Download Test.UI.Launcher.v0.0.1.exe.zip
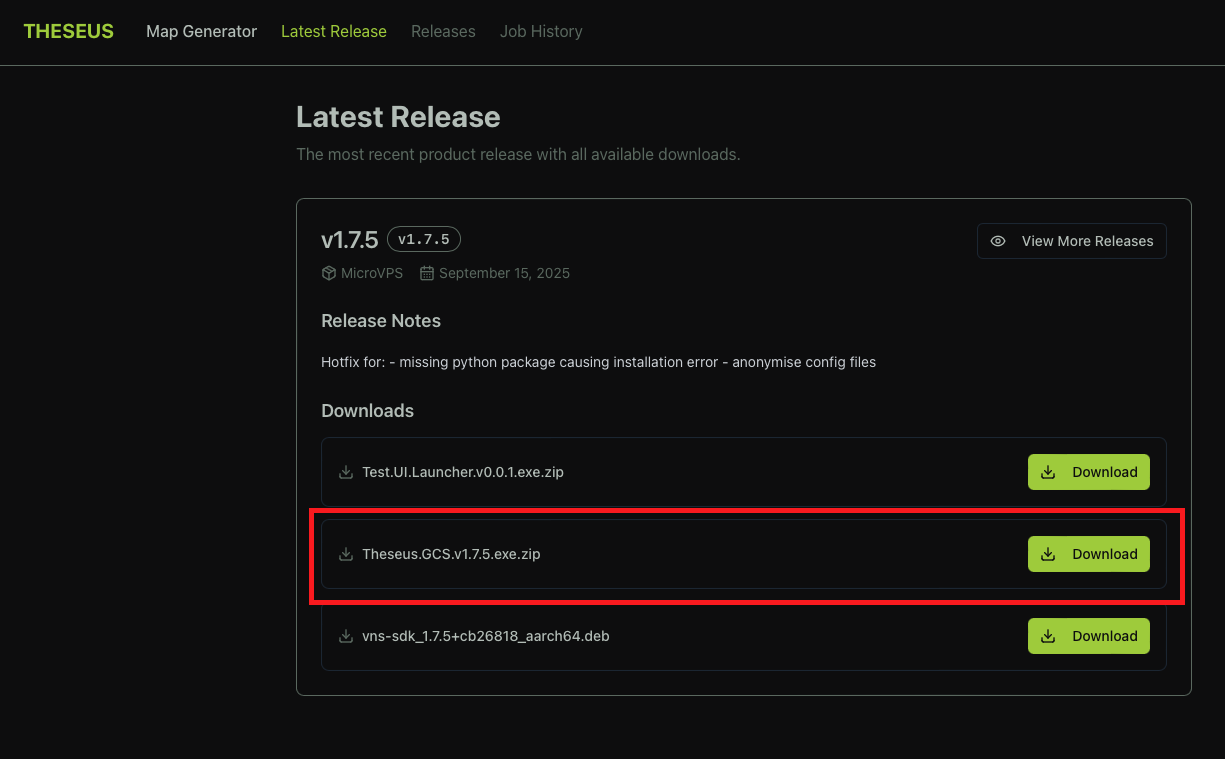 point(1088,472)
